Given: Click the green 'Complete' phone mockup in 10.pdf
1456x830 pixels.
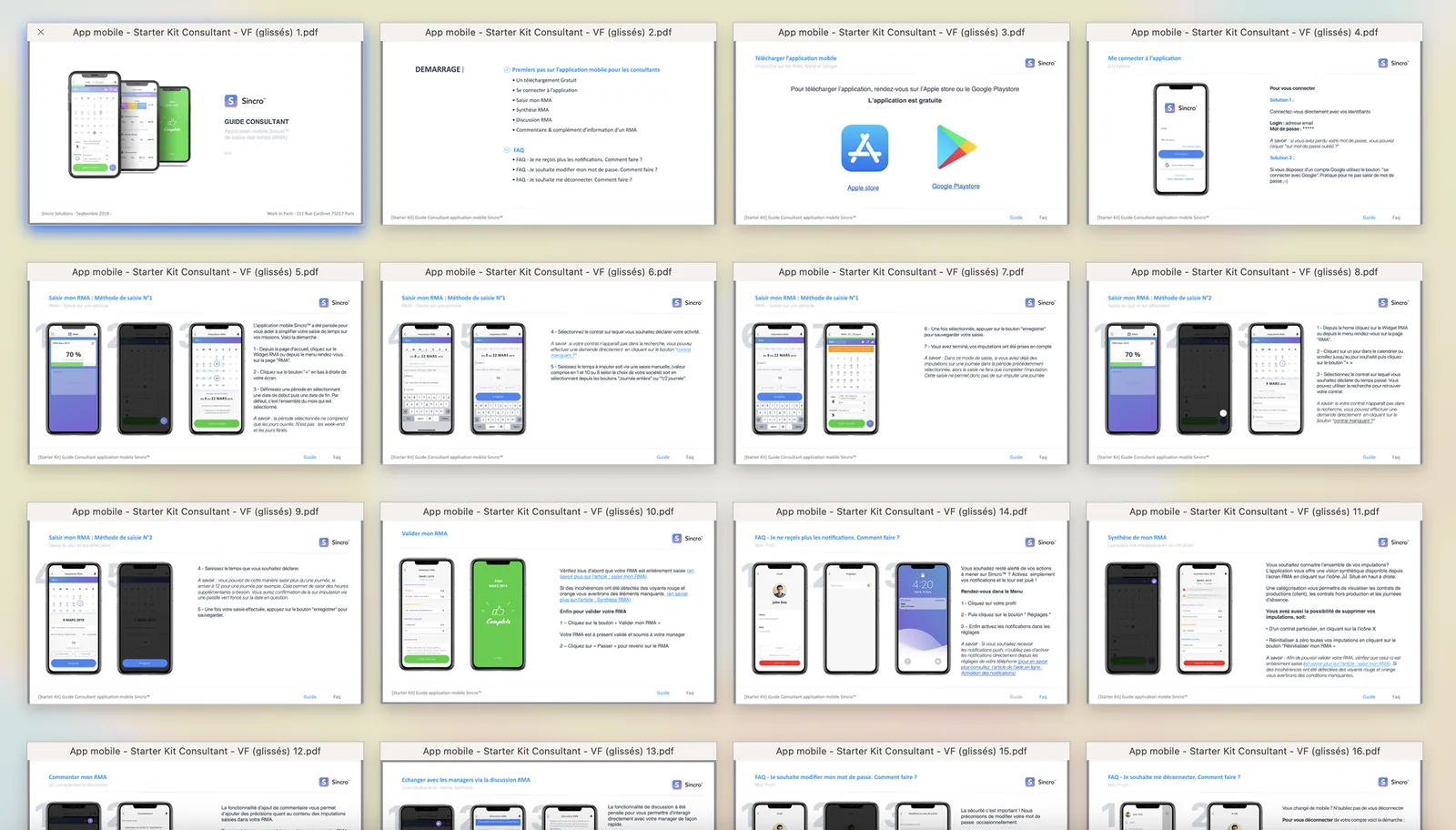Looking at the screenshot, I should pos(498,614).
